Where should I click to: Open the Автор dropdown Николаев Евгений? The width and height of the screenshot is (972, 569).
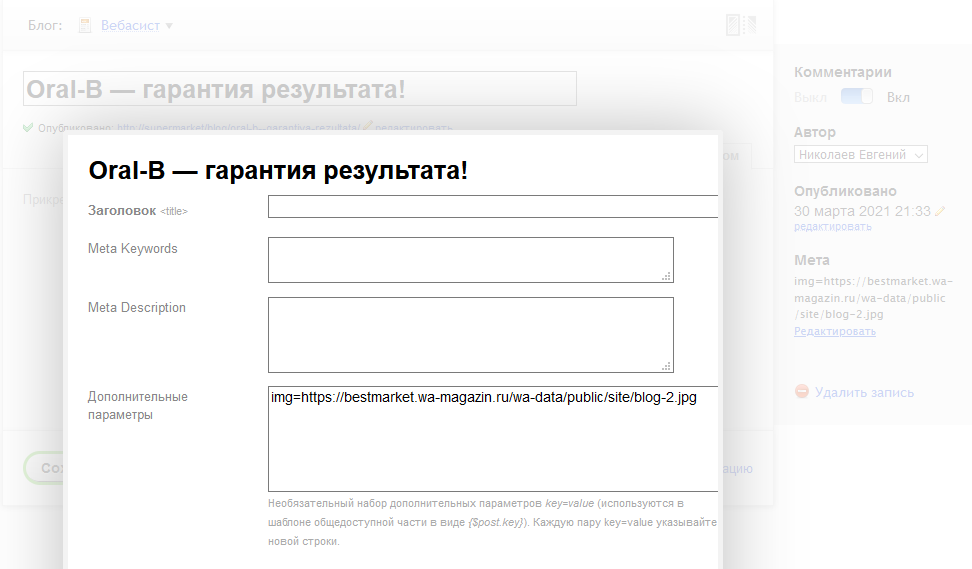[860, 154]
